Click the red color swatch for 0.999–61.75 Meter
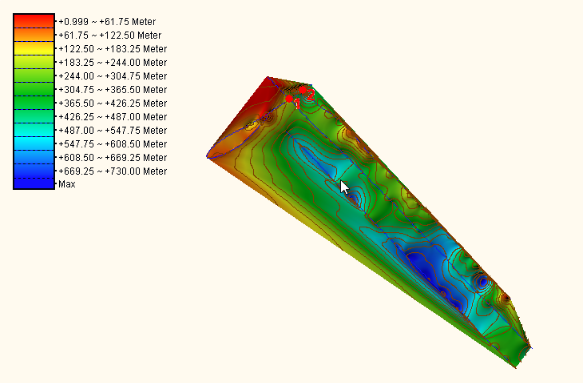 point(34,21)
